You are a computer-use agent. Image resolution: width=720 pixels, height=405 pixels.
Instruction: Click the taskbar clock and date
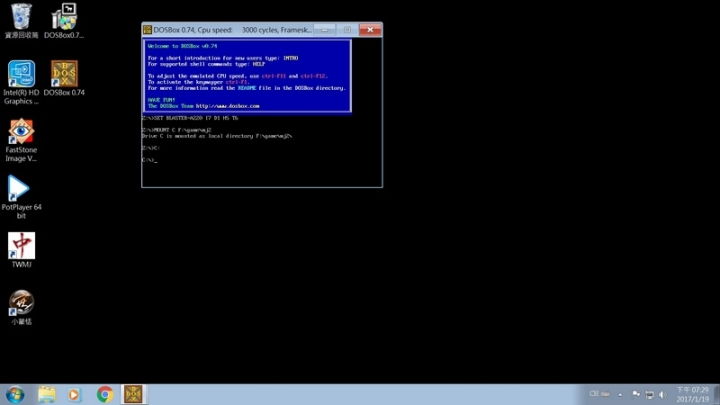coord(692,394)
